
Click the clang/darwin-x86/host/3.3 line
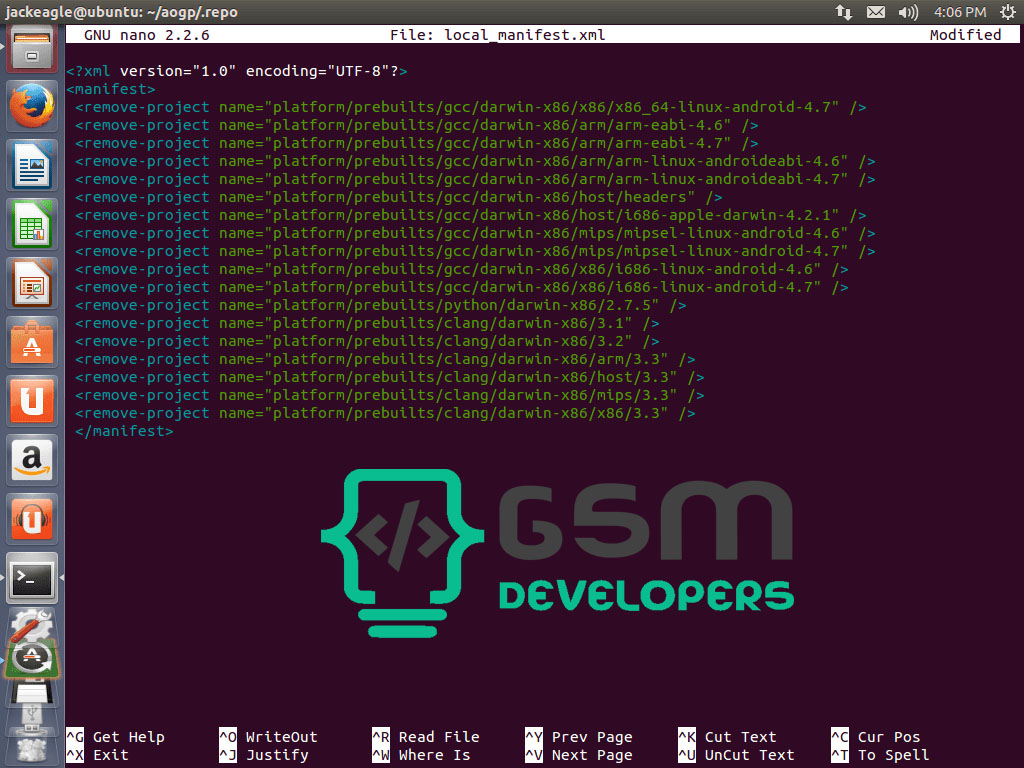click(x=390, y=377)
